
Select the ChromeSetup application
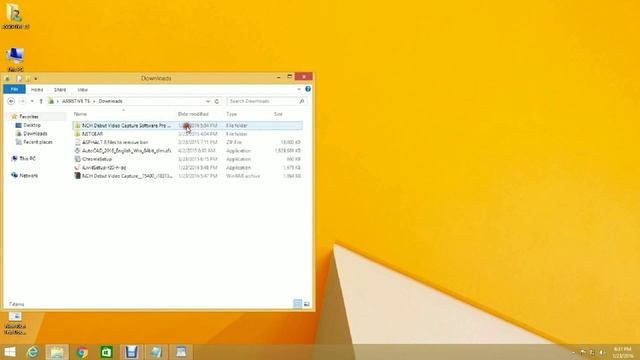[188, 159]
